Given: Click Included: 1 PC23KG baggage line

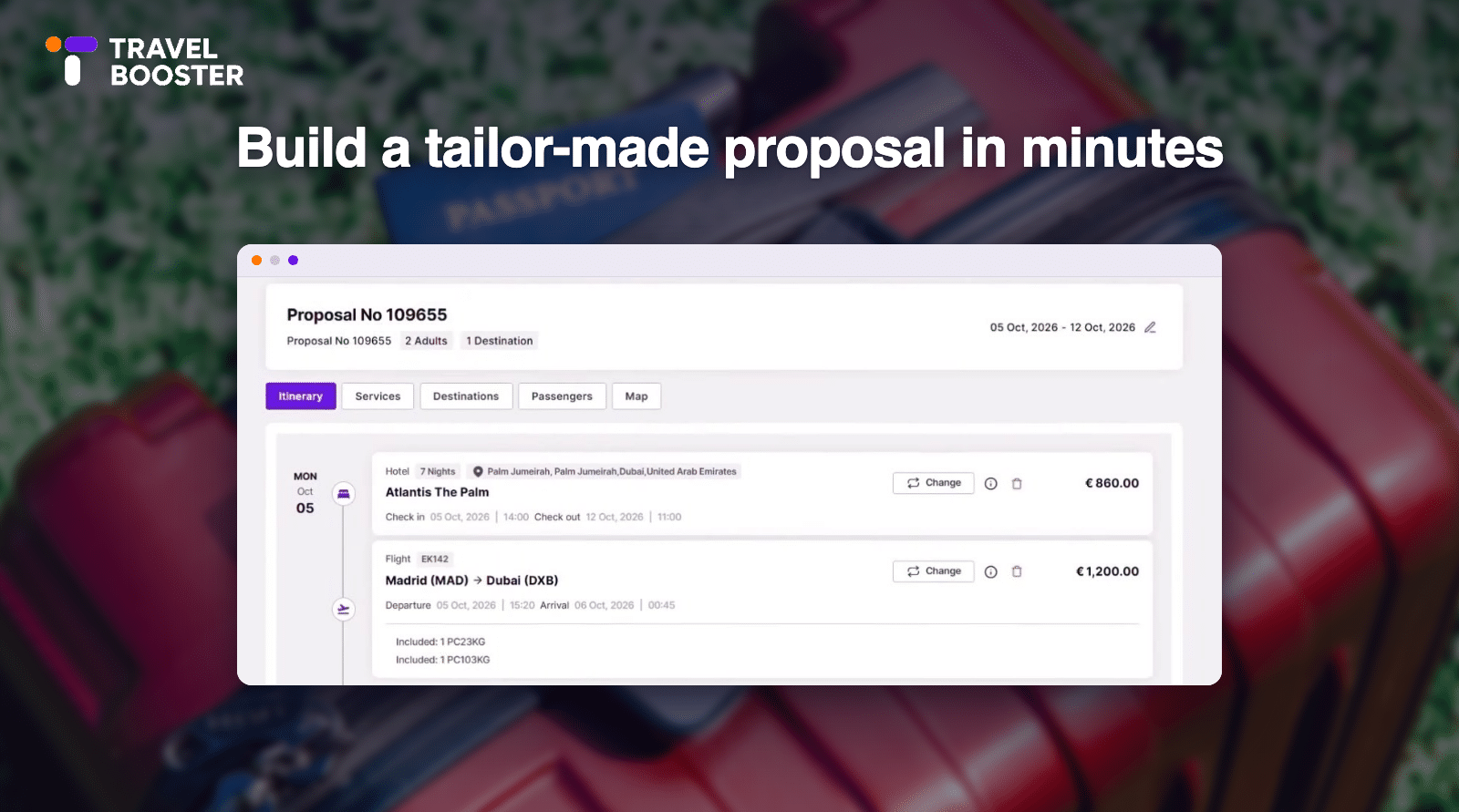Looking at the screenshot, I should pyautogui.click(x=440, y=642).
